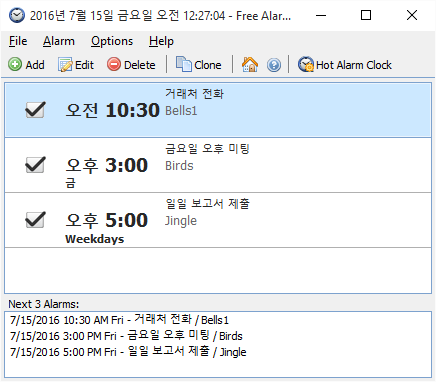436x382 pixels.
Task: Open the Options menu
Action: [x=112, y=41]
